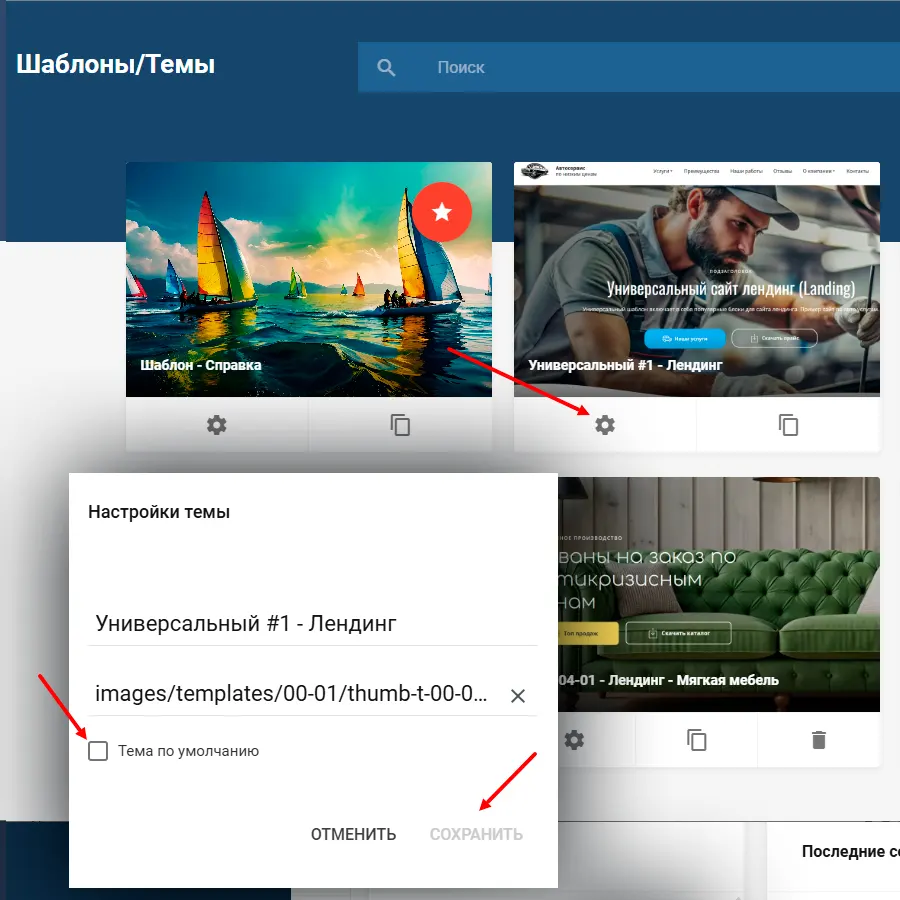Image resolution: width=900 pixels, height=900 pixels.
Task: Click the star badge on Шаблон - Справка
Action: click(x=441, y=211)
